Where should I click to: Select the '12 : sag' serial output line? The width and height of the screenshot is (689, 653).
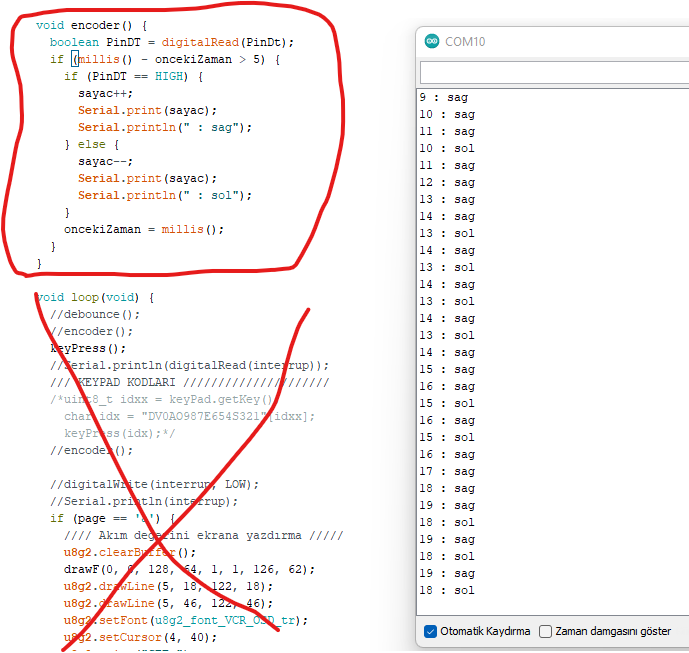(x=448, y=182)
